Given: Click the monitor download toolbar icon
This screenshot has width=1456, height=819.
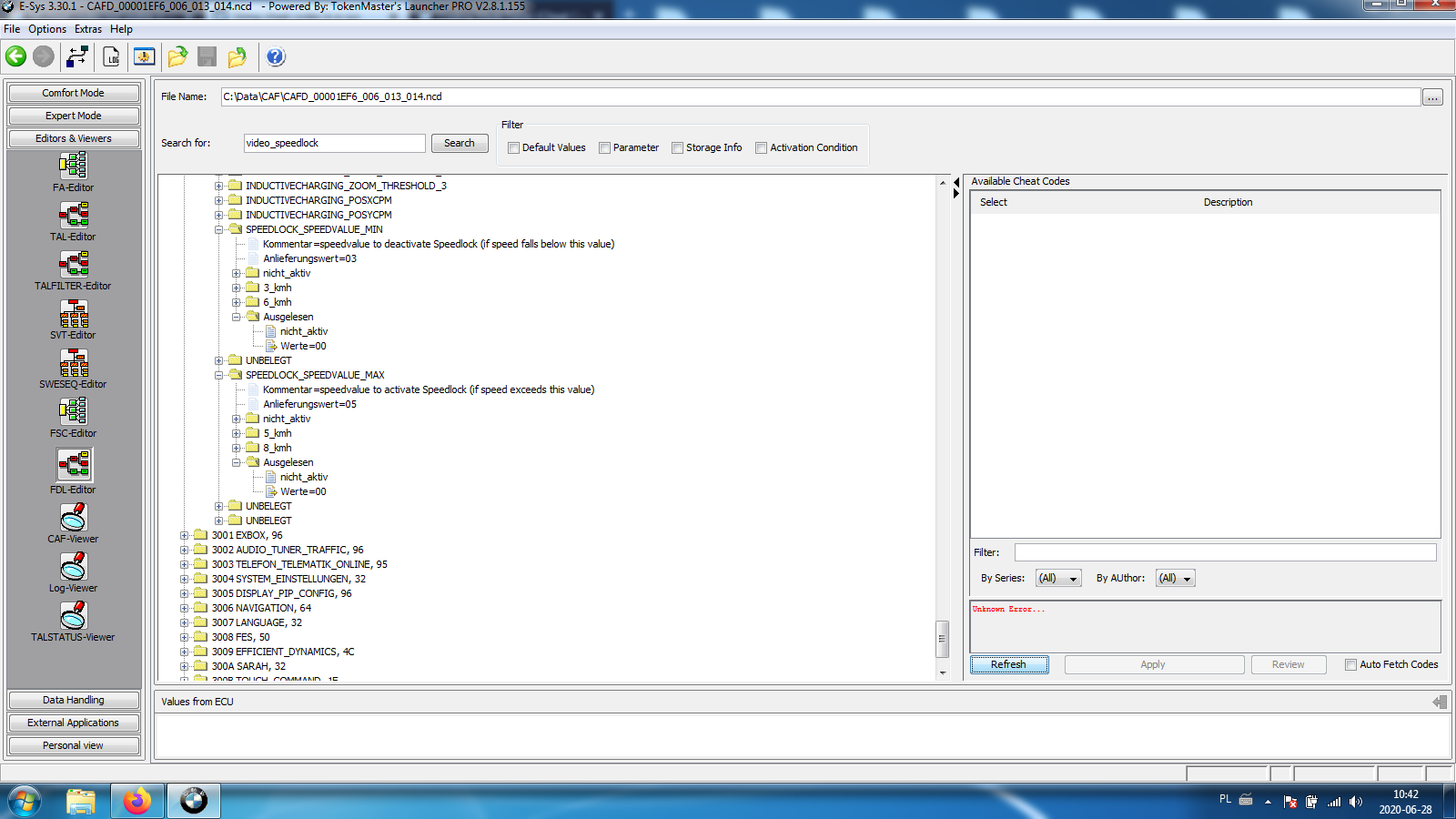Looking at the screenshot, I should point(144,56).
